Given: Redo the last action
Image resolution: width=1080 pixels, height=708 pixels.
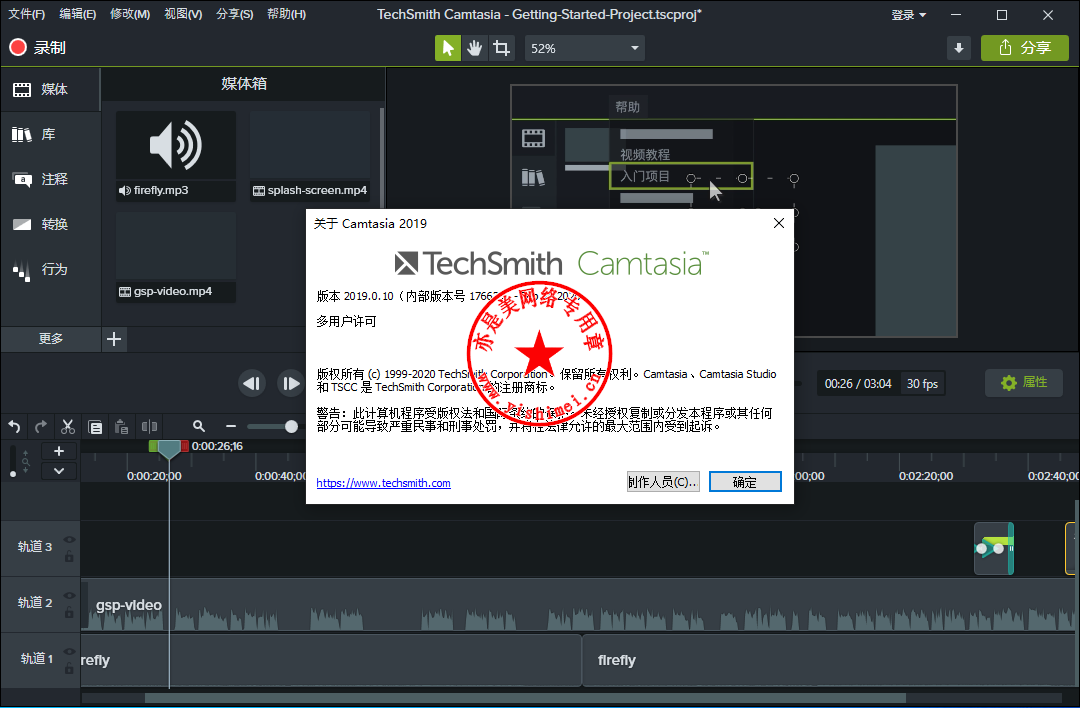Looking at the screenshot, I should coord(41,427).
